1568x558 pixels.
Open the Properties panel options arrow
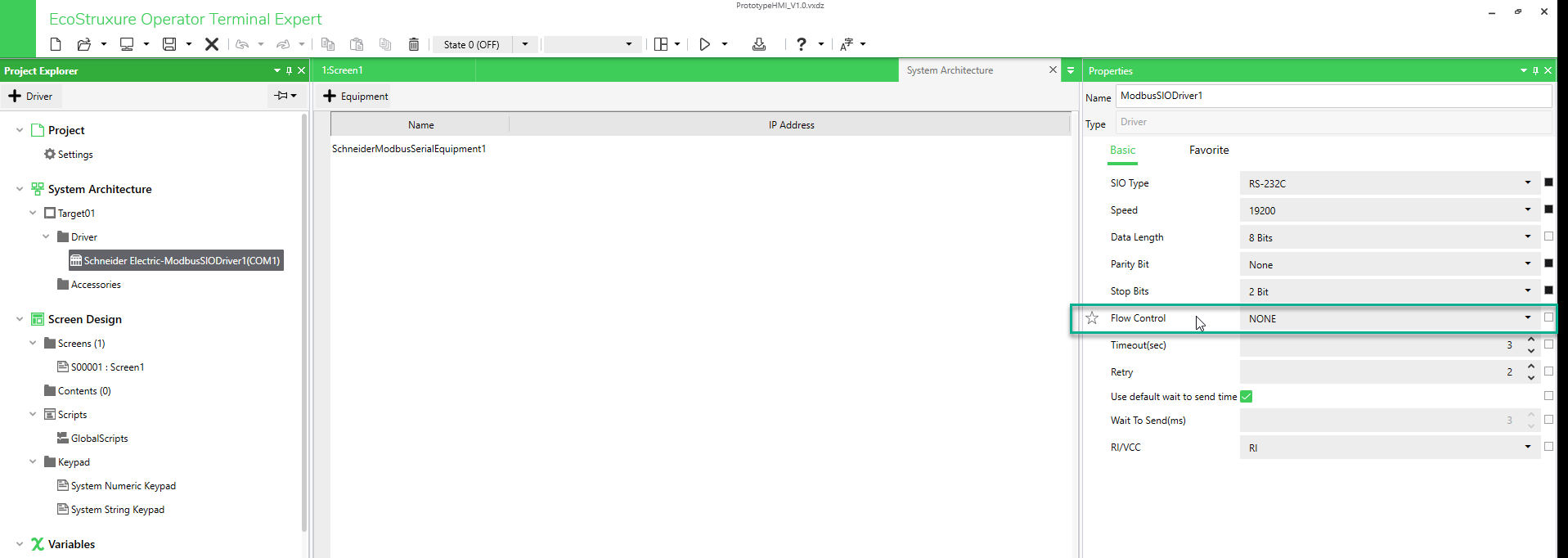tap(1523, 70)
